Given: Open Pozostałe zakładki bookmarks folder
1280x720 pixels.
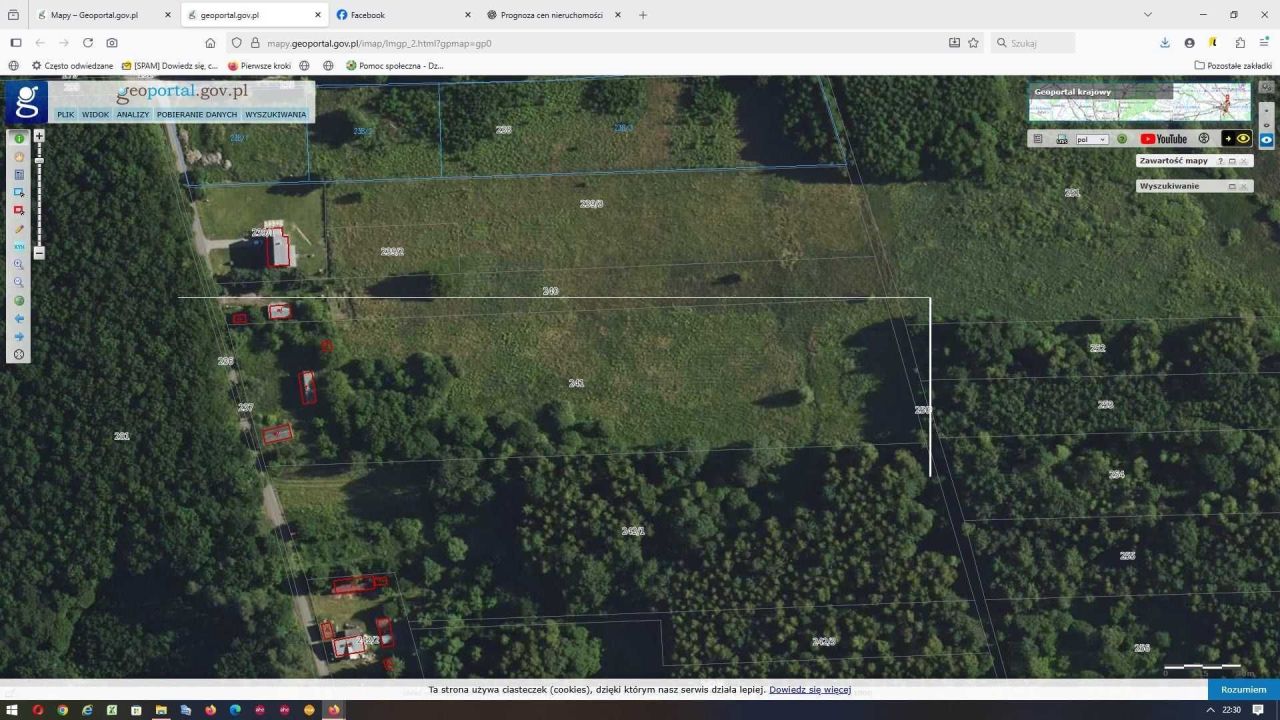Looking at the screenshot, I should click(x=1233, y=66).
